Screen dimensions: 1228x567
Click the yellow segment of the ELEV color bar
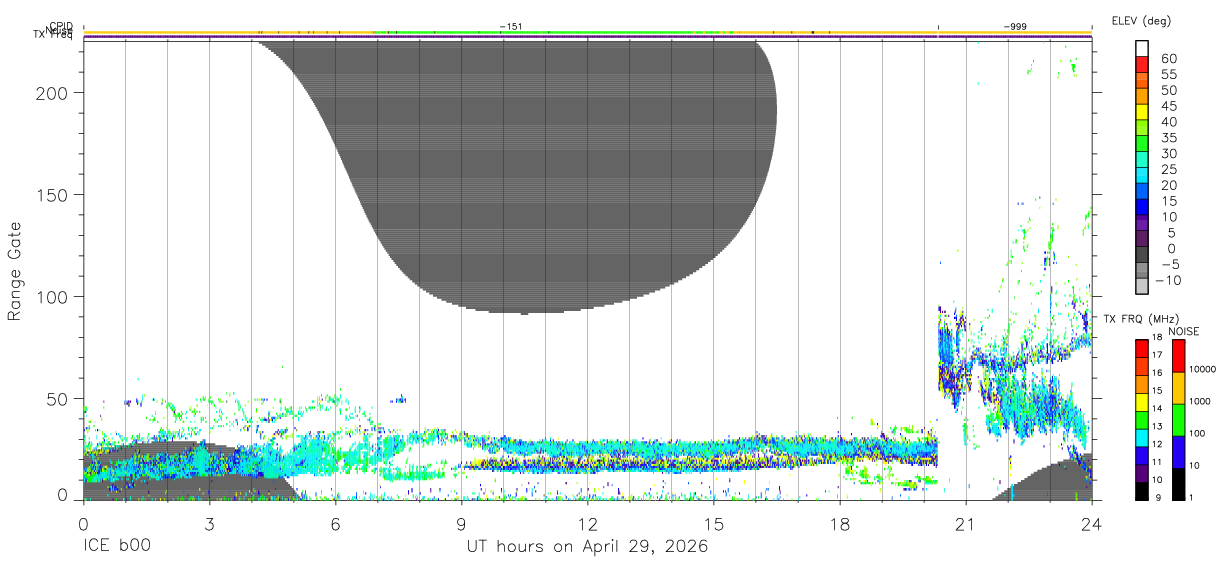tap(1142, 113)
